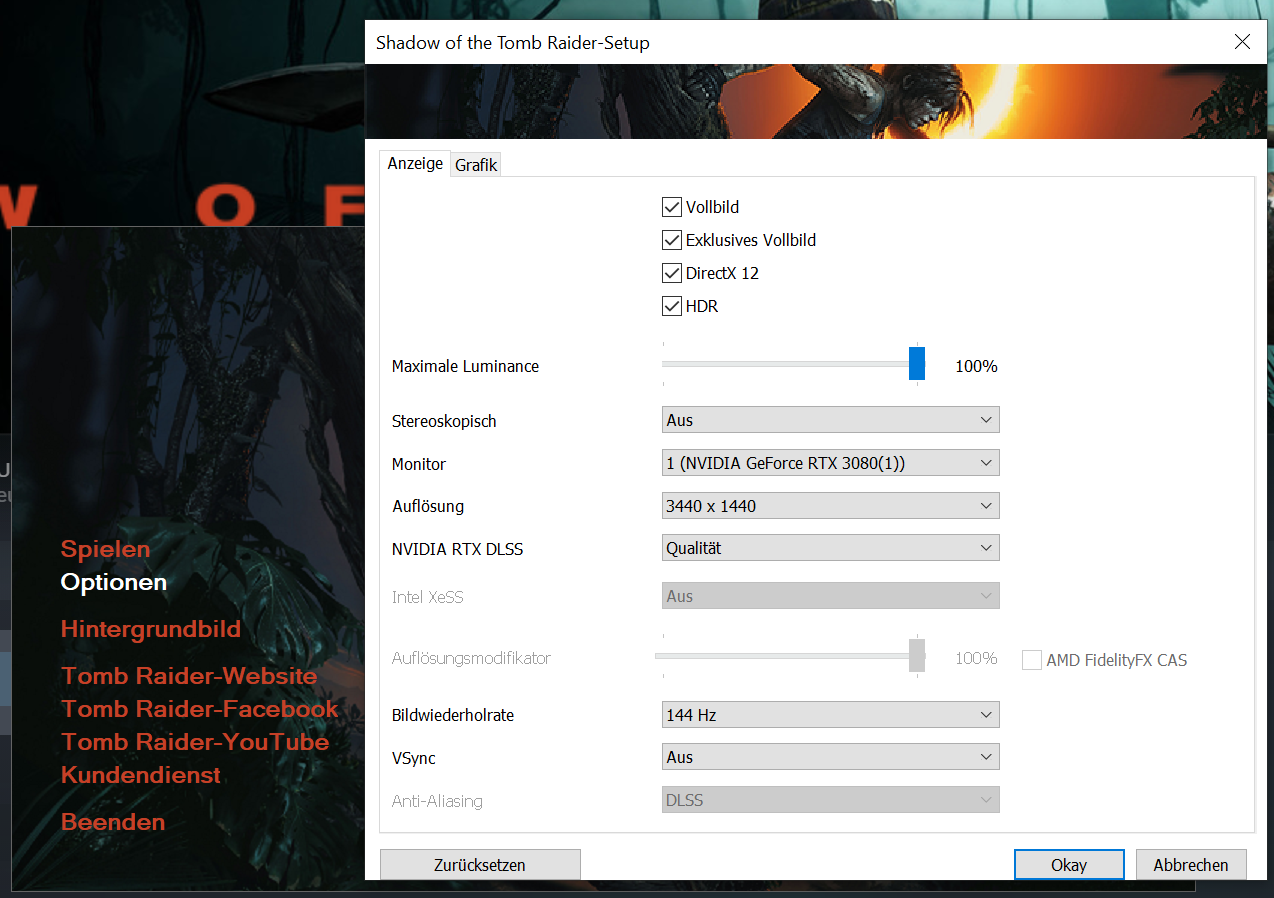Confirm settings with the Okay button
This screenshot has height=898, width=1274.
[1069, 865]
